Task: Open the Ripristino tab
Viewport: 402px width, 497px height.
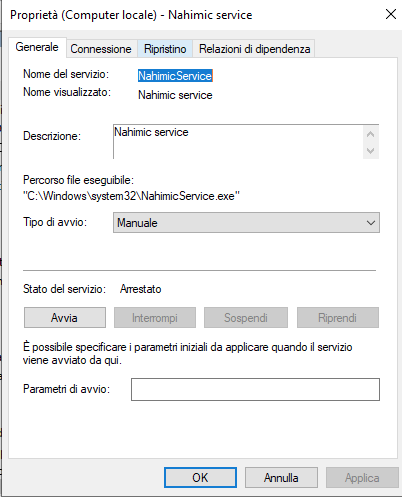Action: pyautogui.click(x=165, y=49)
